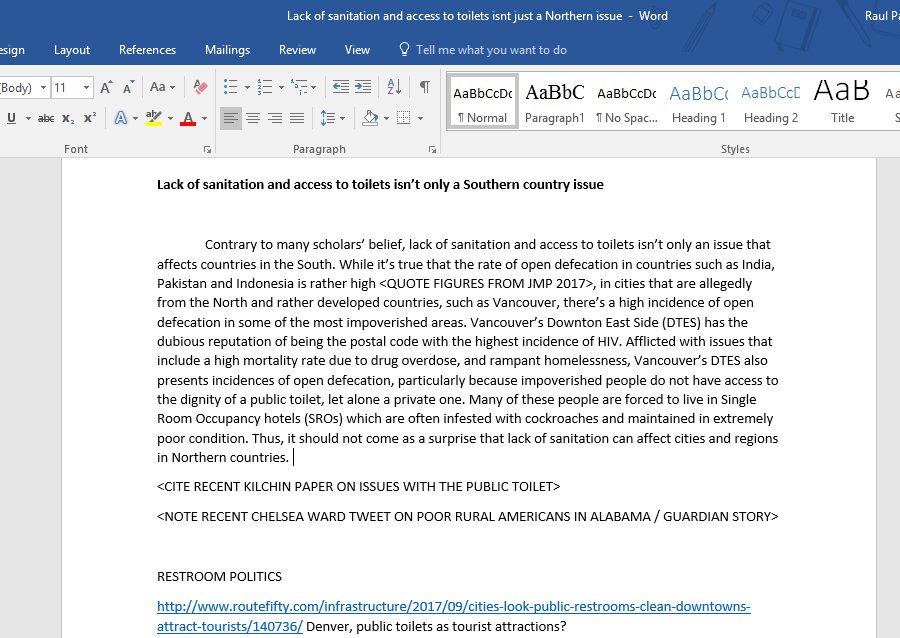Decrease font size with Shrink Font icon
This screenshot has height=638, width=900.
coord(129,87)
